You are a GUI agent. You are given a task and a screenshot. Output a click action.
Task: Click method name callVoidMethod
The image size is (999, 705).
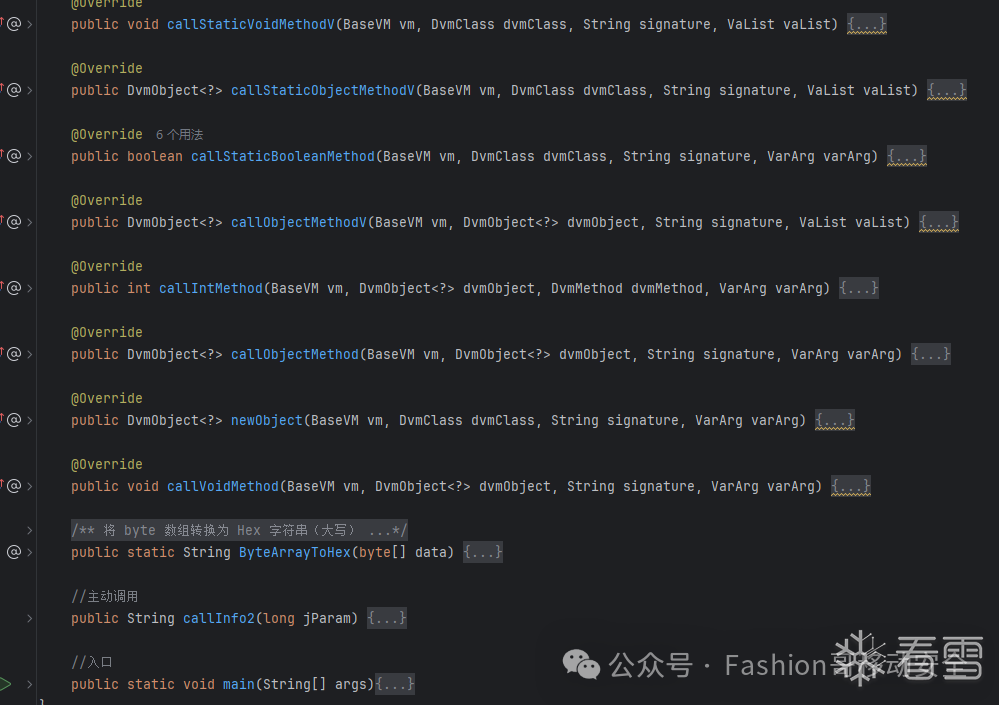(223, 486)
